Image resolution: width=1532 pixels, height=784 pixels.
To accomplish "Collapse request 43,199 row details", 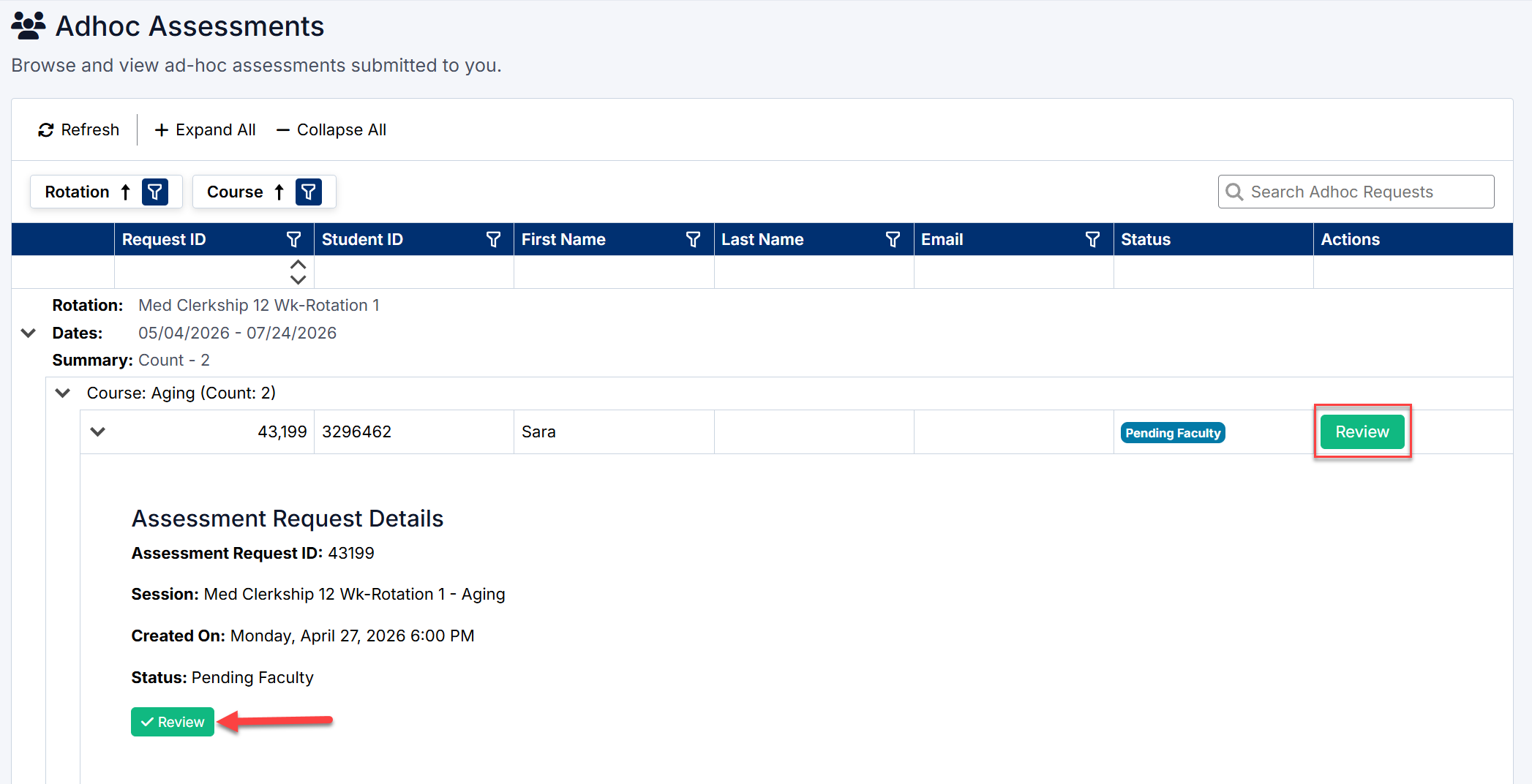I will pos(97,432).
